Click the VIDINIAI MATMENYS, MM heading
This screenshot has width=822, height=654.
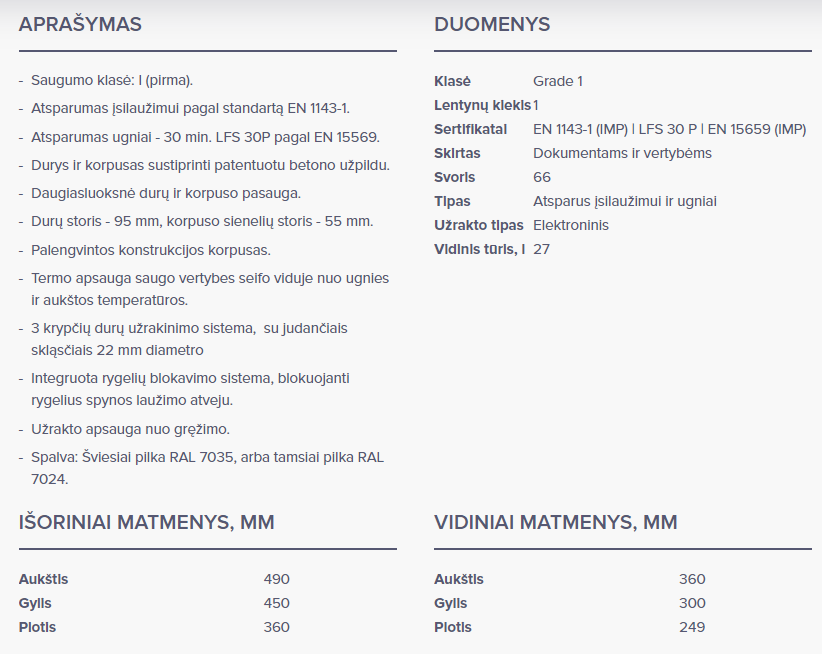point(556,522)
